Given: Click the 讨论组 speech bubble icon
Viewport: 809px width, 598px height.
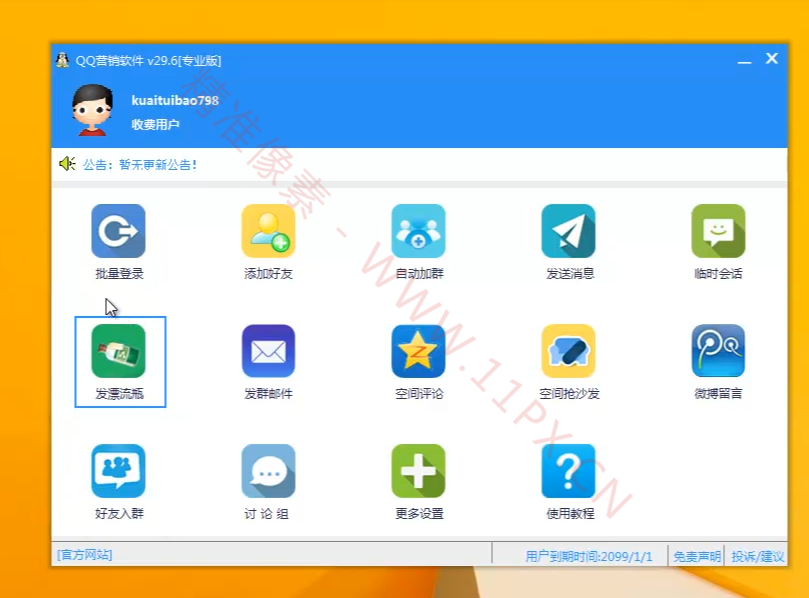Looking at the screenshot, I should pyautogui.click(x=268, y=471).
